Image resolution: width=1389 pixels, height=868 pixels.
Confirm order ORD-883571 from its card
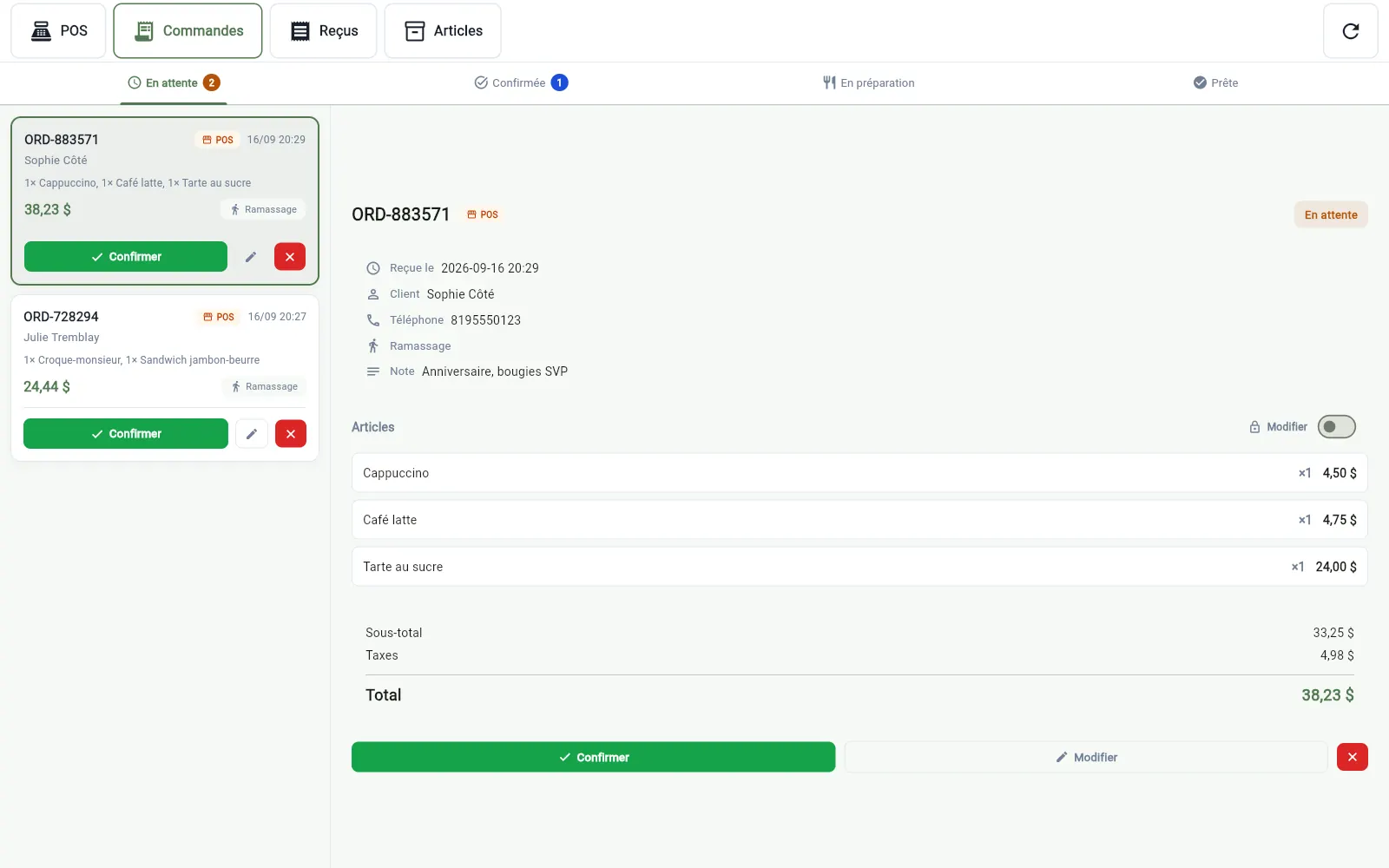click(126, 257)
